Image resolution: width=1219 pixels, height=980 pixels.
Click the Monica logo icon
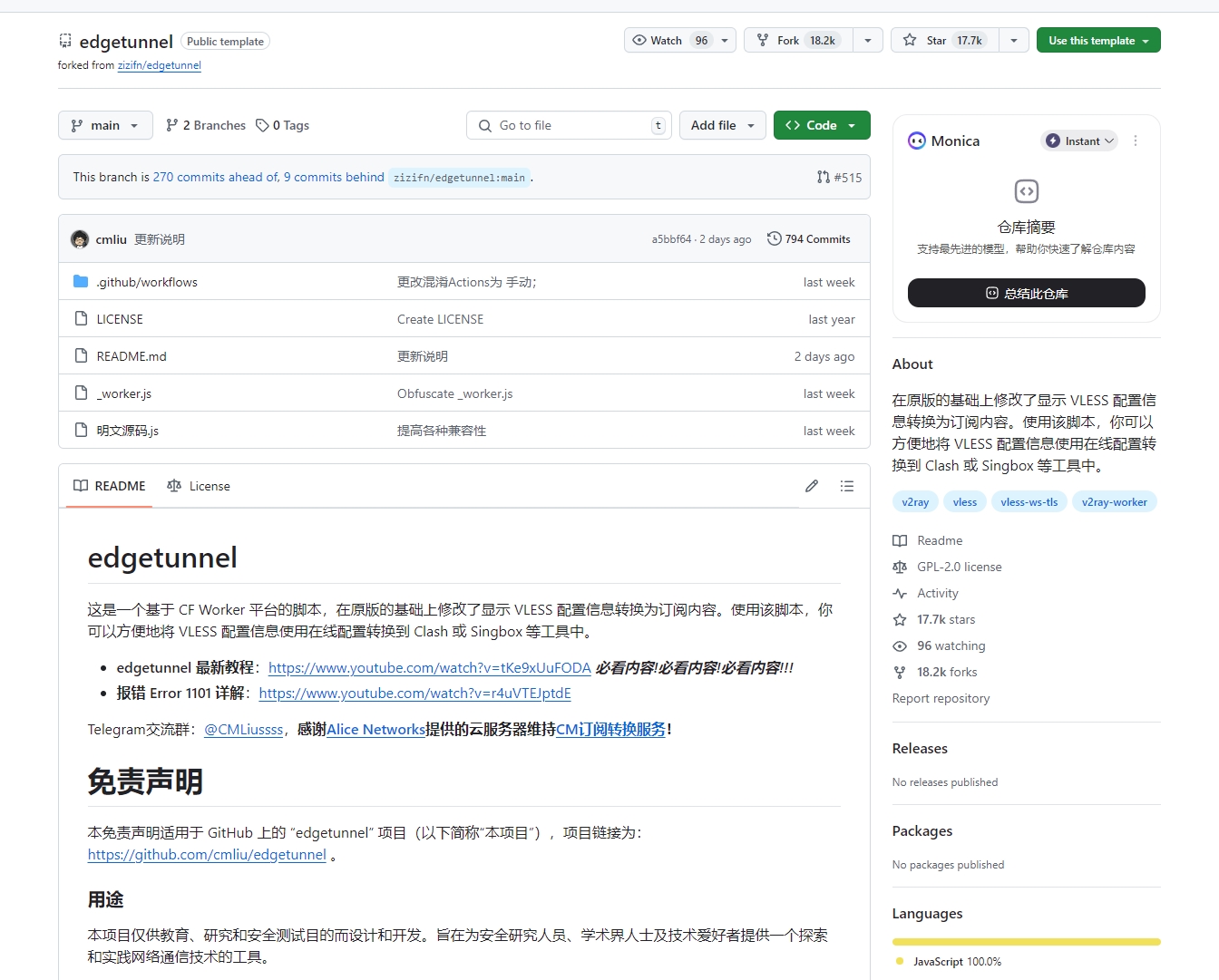(x=917, y=141)
